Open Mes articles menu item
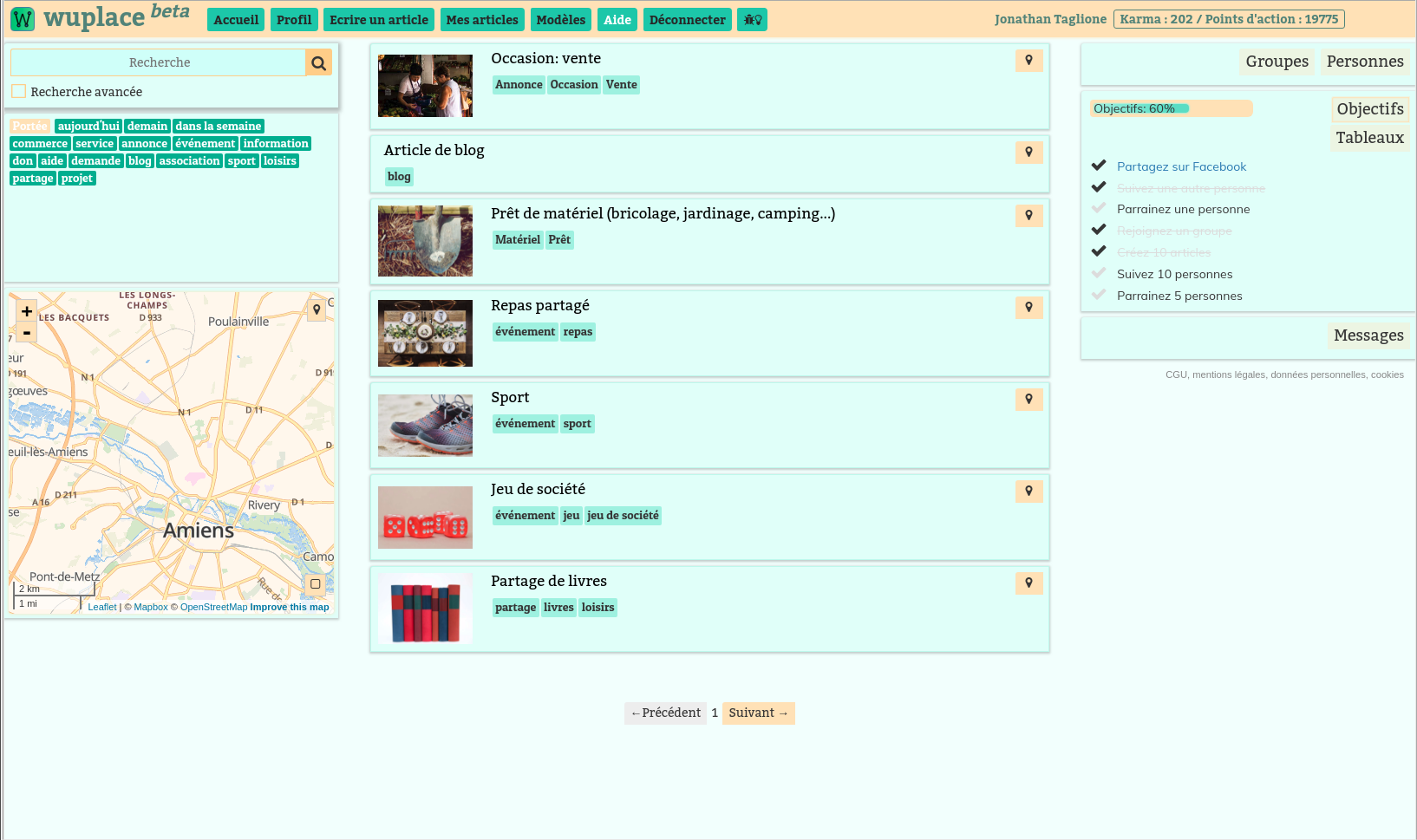Viewport: 1417px width, 840px height. coord(482,20)
